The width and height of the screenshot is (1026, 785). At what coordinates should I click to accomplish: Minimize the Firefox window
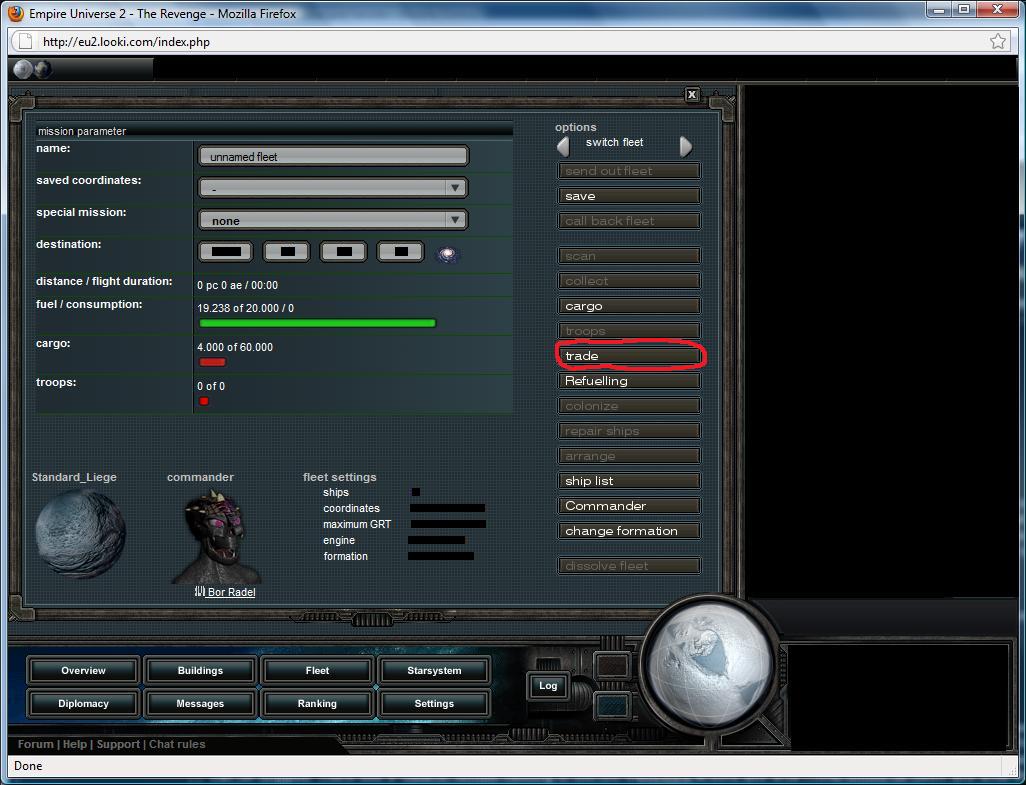pyautogui.click(x=940, y=10)
